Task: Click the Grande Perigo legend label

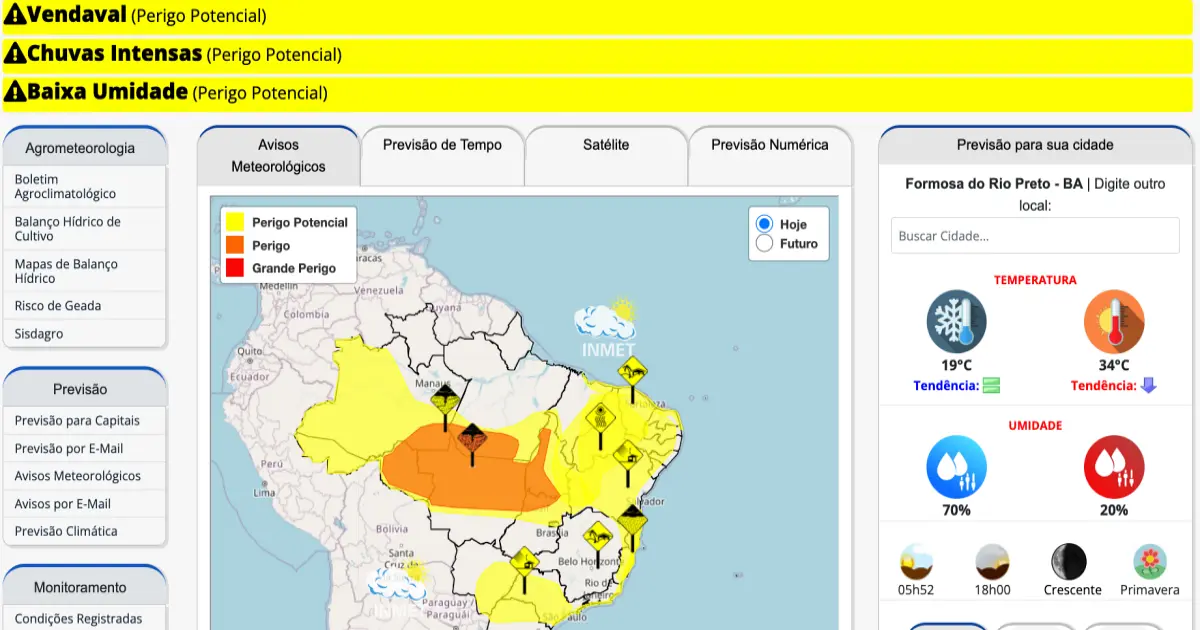Action: point(294,268)
